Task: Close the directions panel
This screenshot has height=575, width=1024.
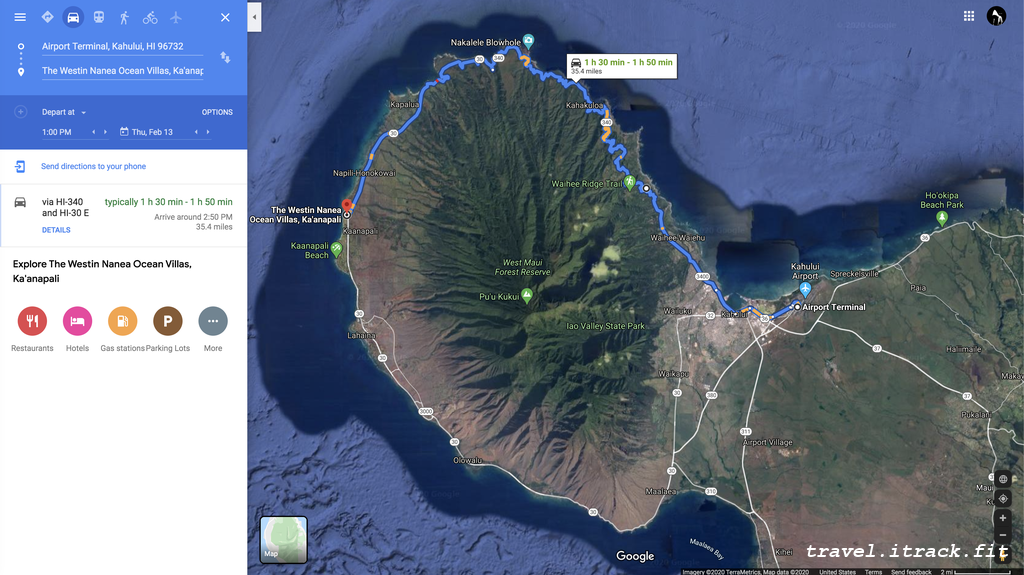Action: pyautogui.click(x=225, y=18)
